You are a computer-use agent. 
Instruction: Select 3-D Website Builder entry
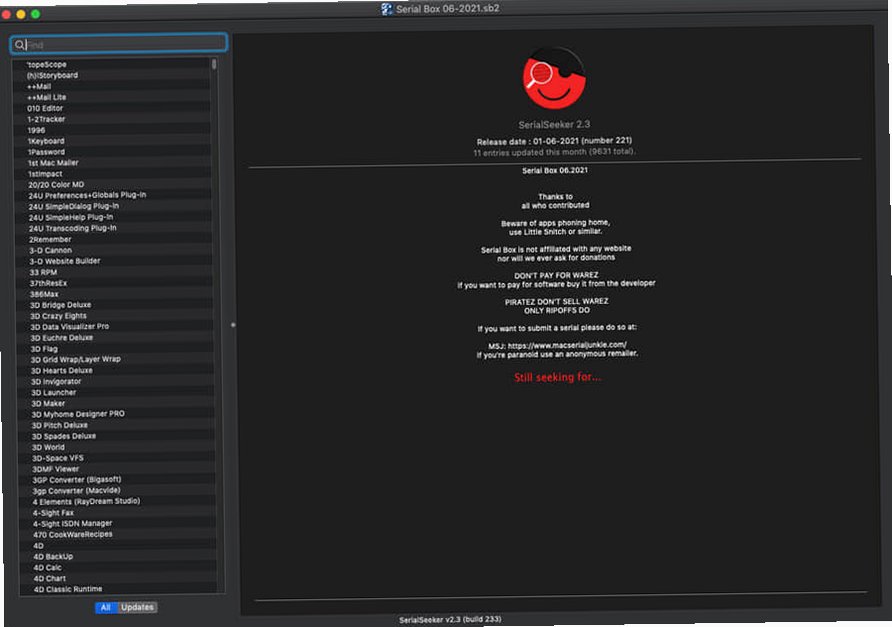(x=113, y=261)
